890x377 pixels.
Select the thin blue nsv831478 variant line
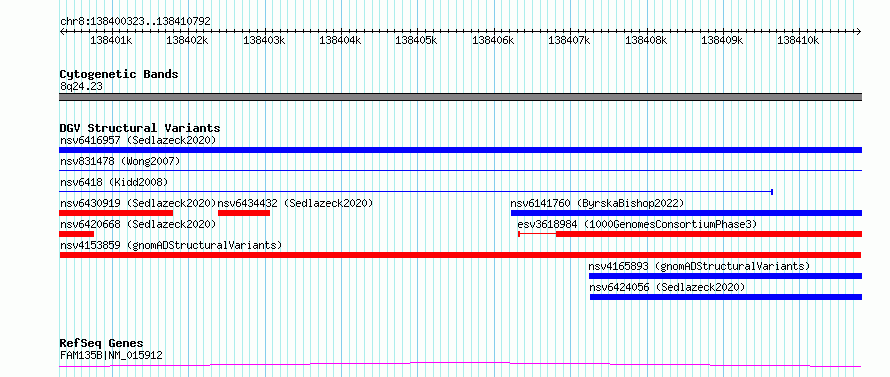460,170
